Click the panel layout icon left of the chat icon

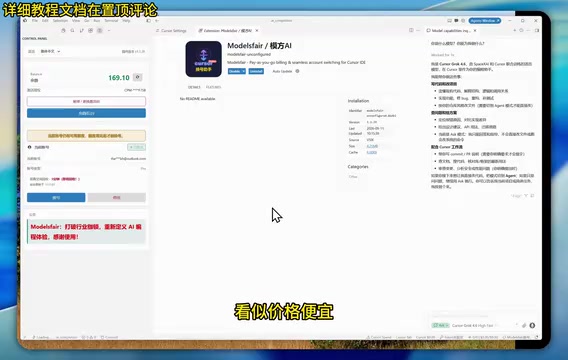click(450, 21)
